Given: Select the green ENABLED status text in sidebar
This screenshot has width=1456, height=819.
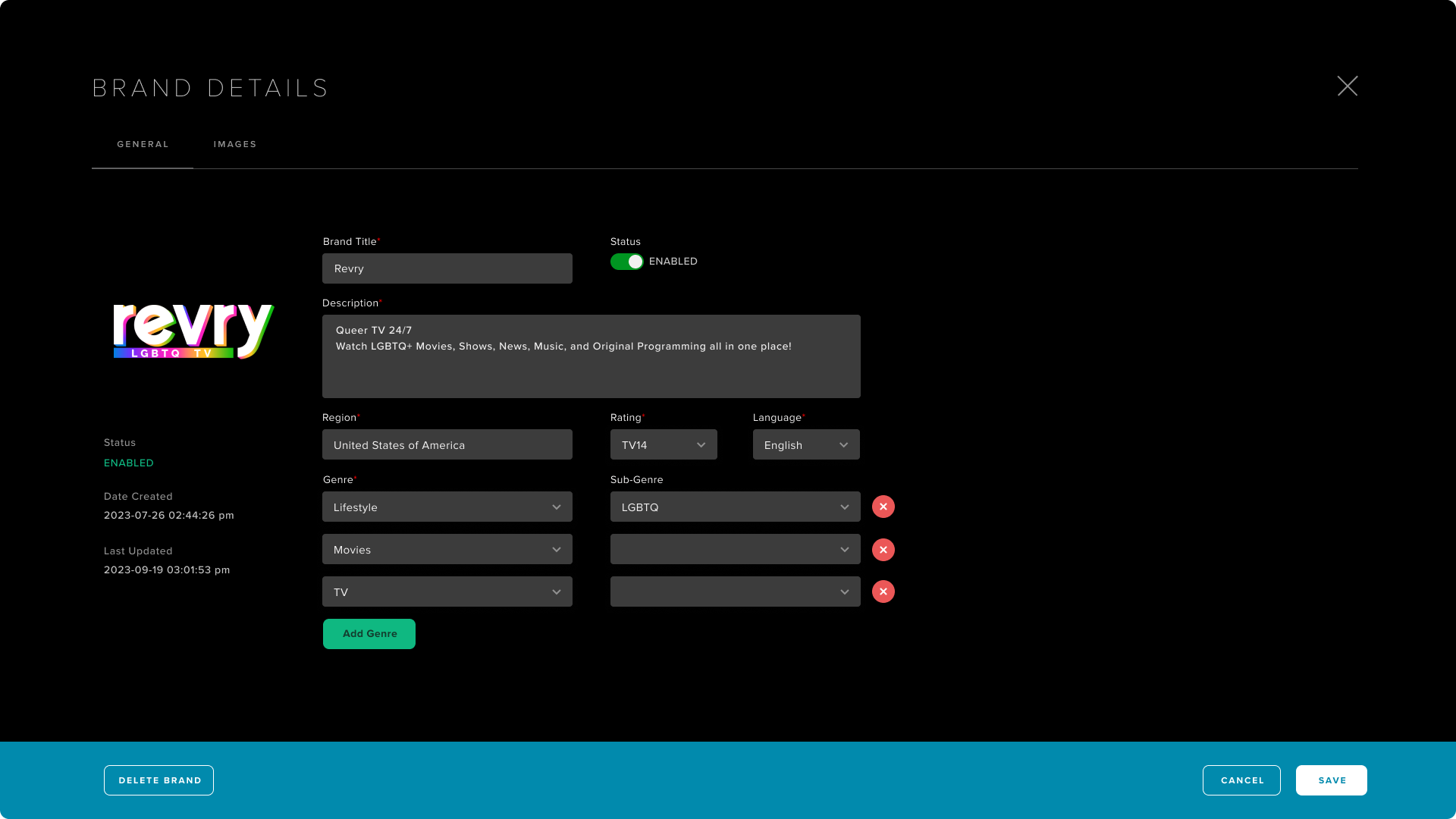Looking at the screenshot, I should pyautogui.click(x=129, y=463).
